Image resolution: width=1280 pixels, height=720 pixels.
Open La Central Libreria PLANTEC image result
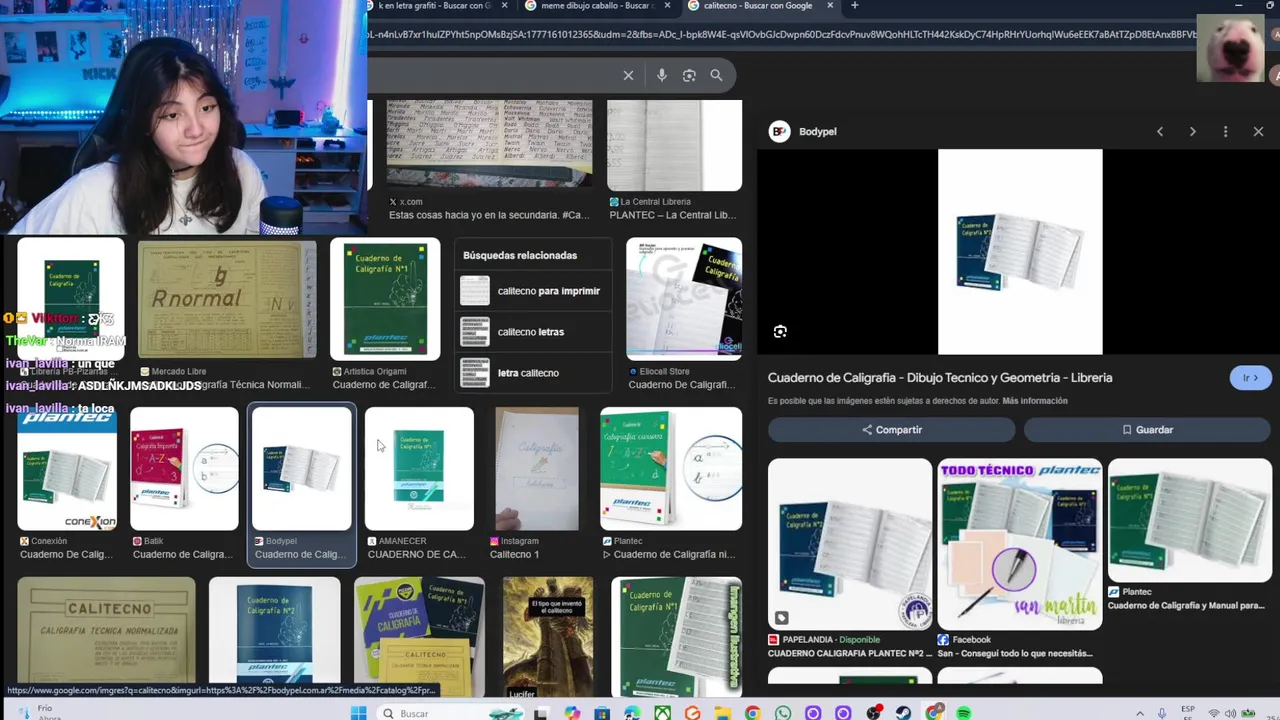674,145
